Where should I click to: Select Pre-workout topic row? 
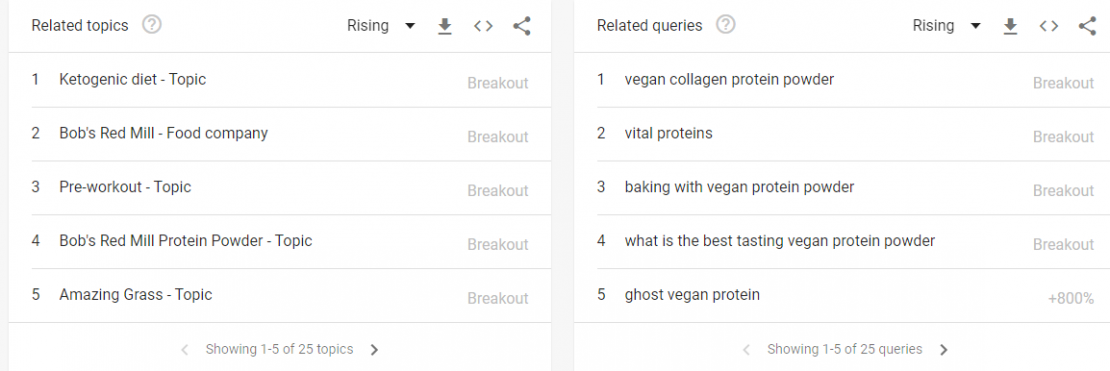[280, 188]
